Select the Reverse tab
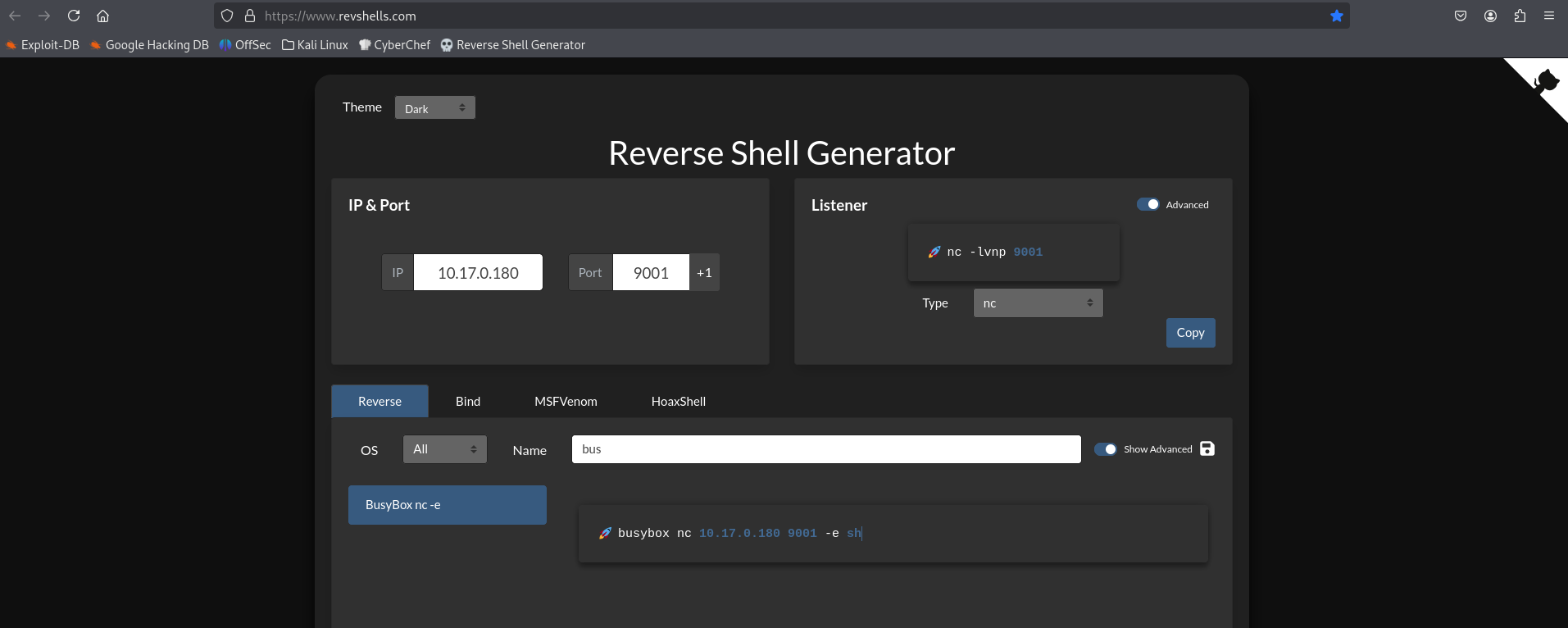 pos(380,401)
